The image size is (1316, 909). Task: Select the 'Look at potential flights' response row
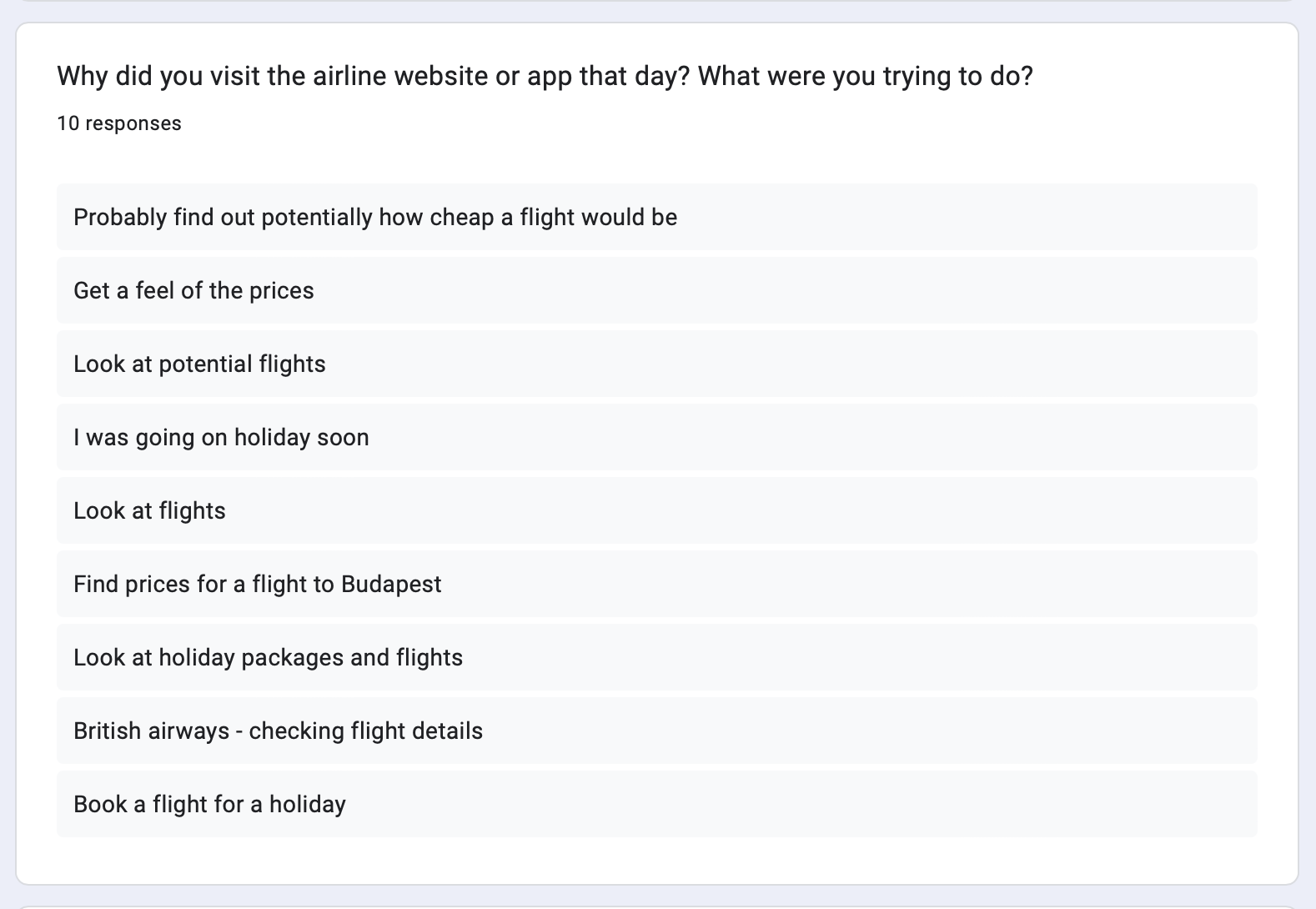(x=657, y=364)
